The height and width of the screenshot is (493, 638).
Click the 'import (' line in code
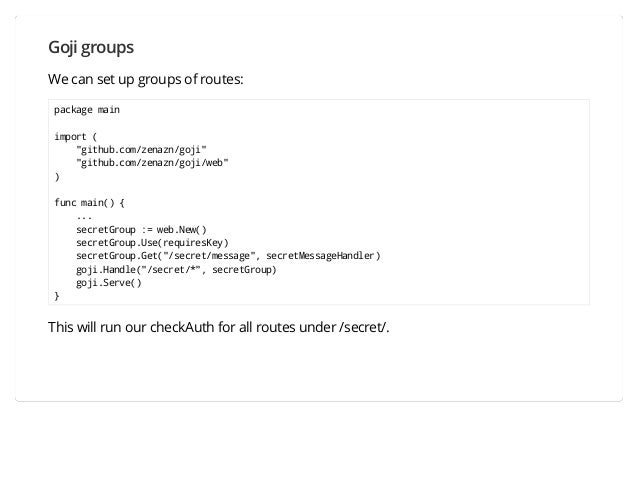tap(75, 137)
